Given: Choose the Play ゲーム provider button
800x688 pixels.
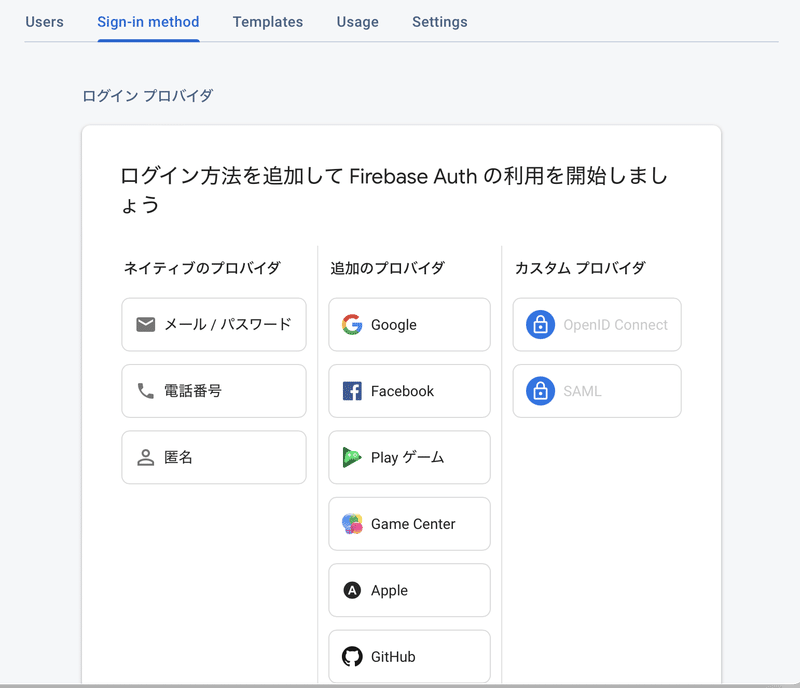Looking at the screenshot, I should click(x=409, y=457).
